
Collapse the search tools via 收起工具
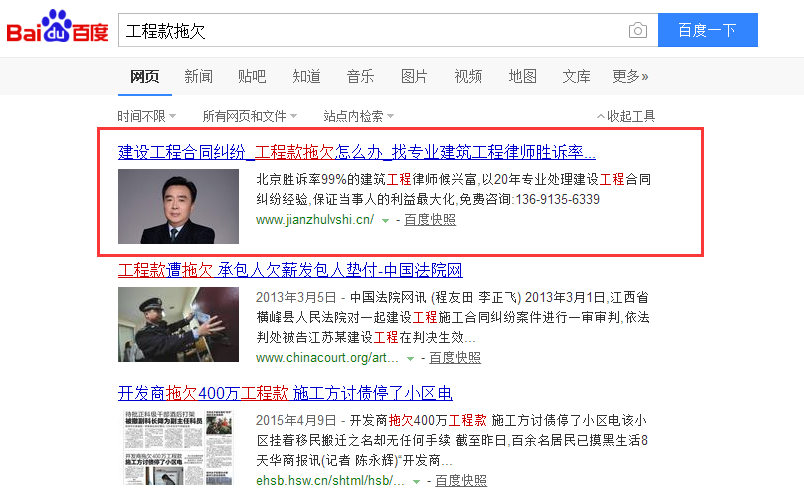pos(626,116)
